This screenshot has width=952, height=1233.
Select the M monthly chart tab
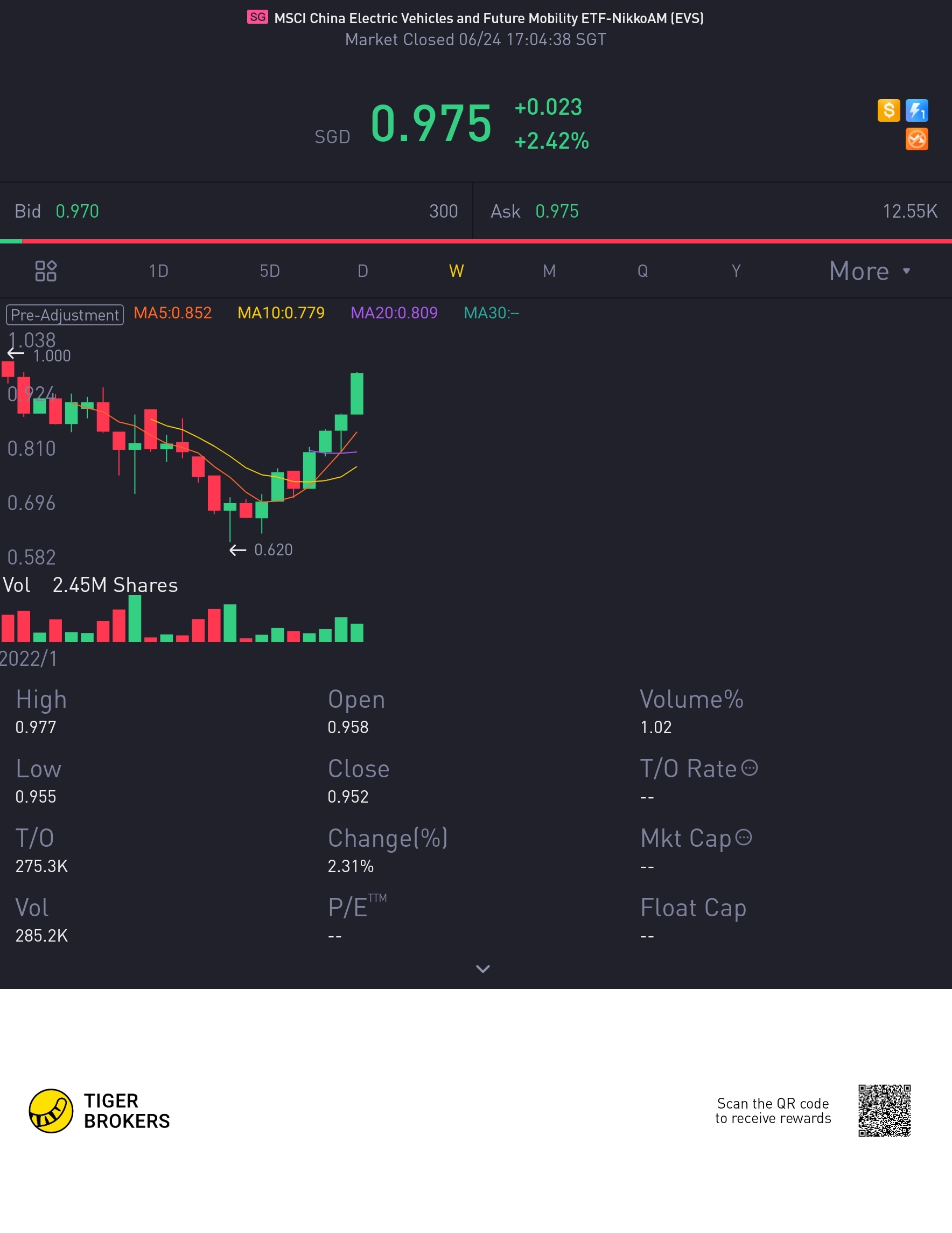(x=549, y=271)
